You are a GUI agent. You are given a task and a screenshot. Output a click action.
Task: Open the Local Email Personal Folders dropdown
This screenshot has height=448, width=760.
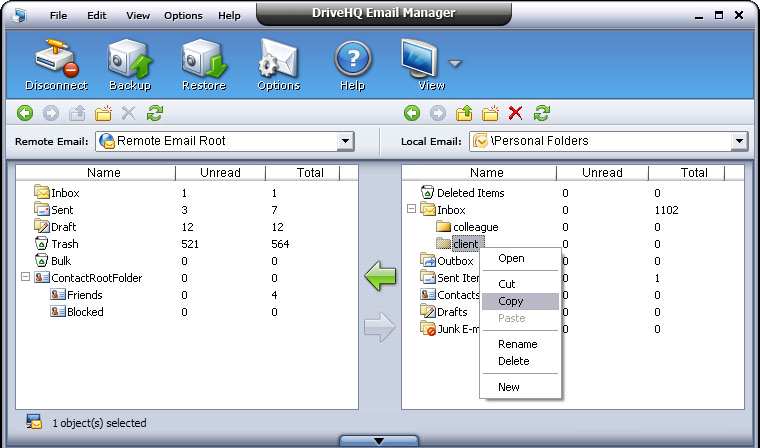(739, 142)
